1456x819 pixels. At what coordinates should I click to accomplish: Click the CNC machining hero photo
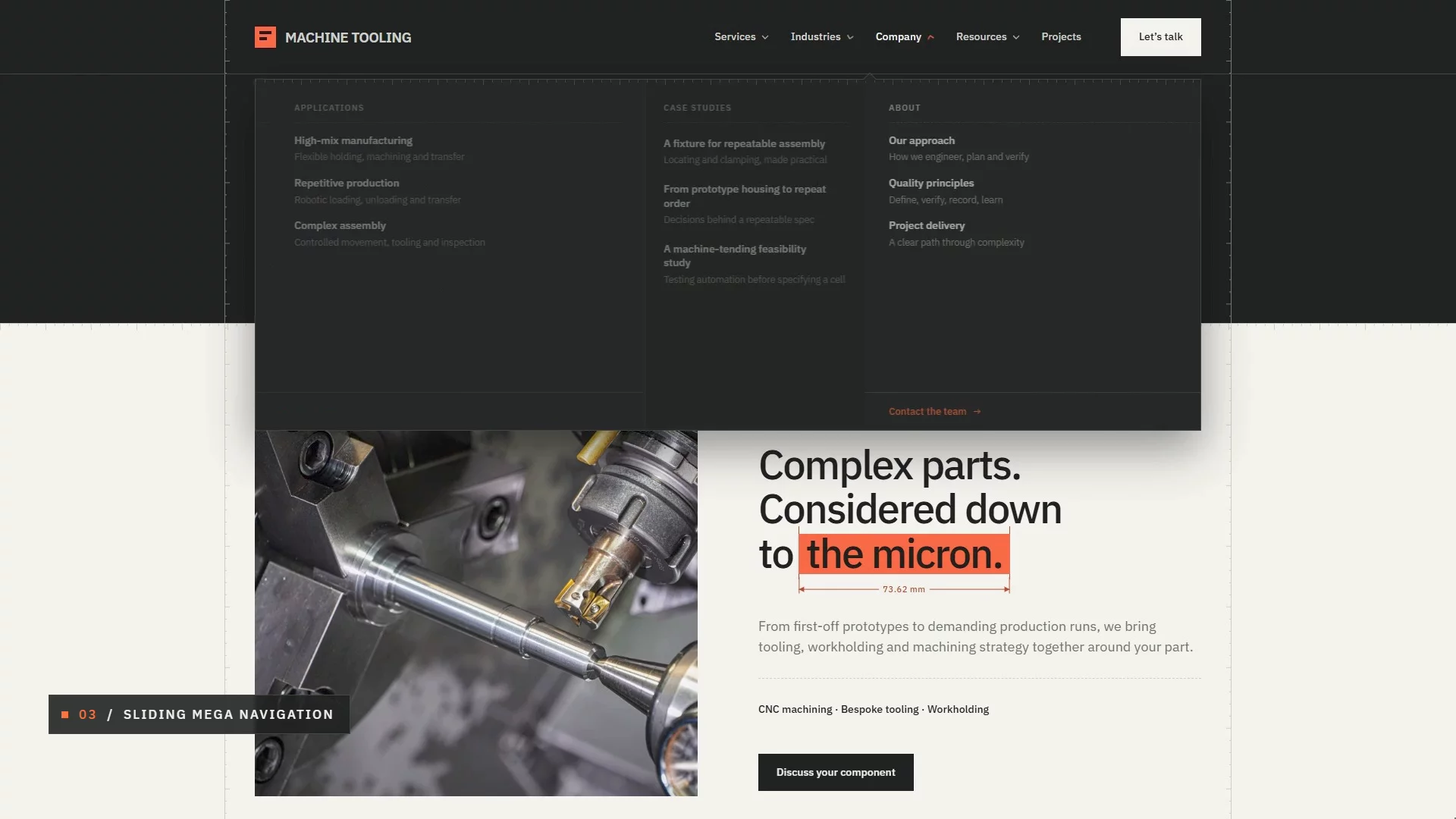pos(475,613)
